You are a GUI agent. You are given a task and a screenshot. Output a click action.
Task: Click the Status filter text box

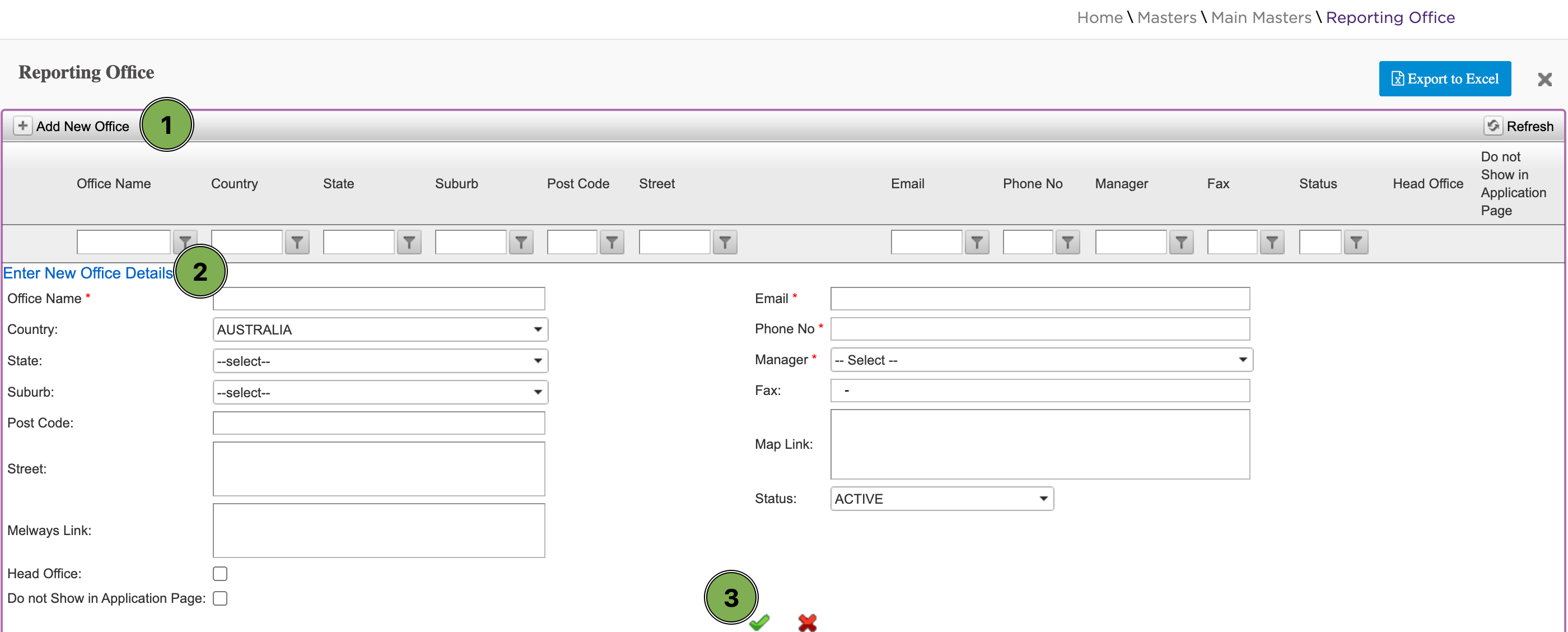[x=1320, y=241]
